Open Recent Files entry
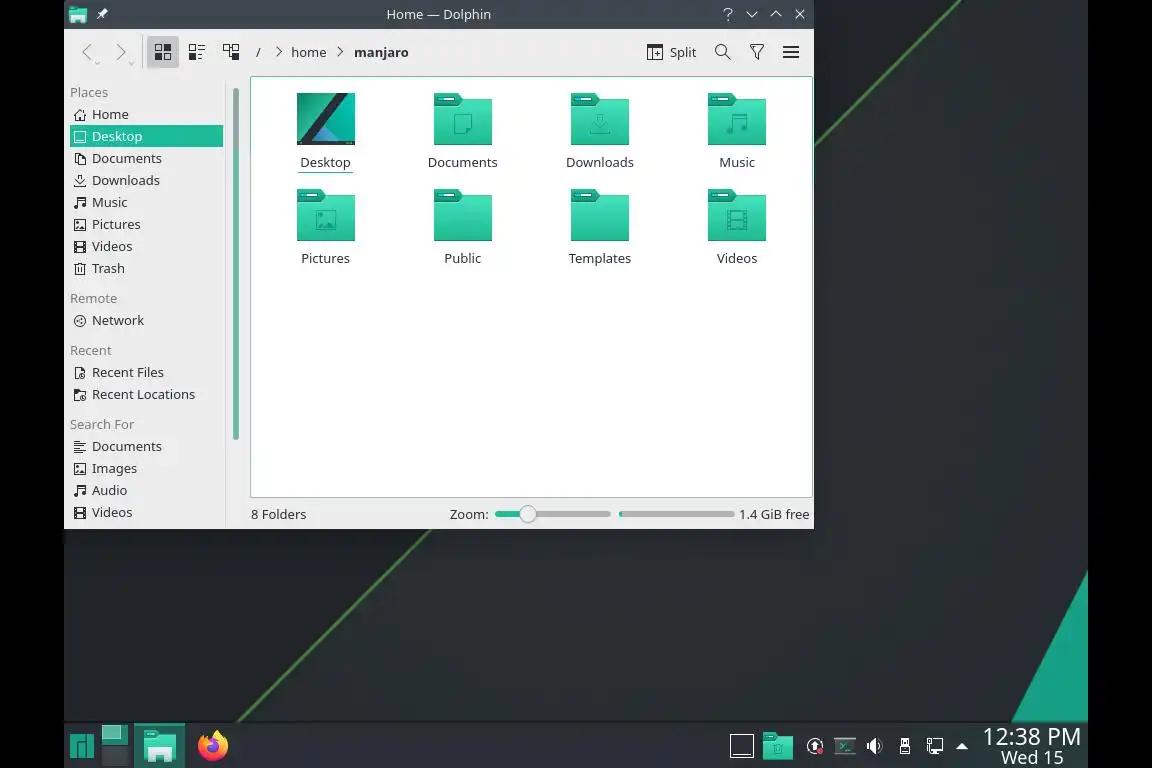The image size is (1152, 768). 146,373
